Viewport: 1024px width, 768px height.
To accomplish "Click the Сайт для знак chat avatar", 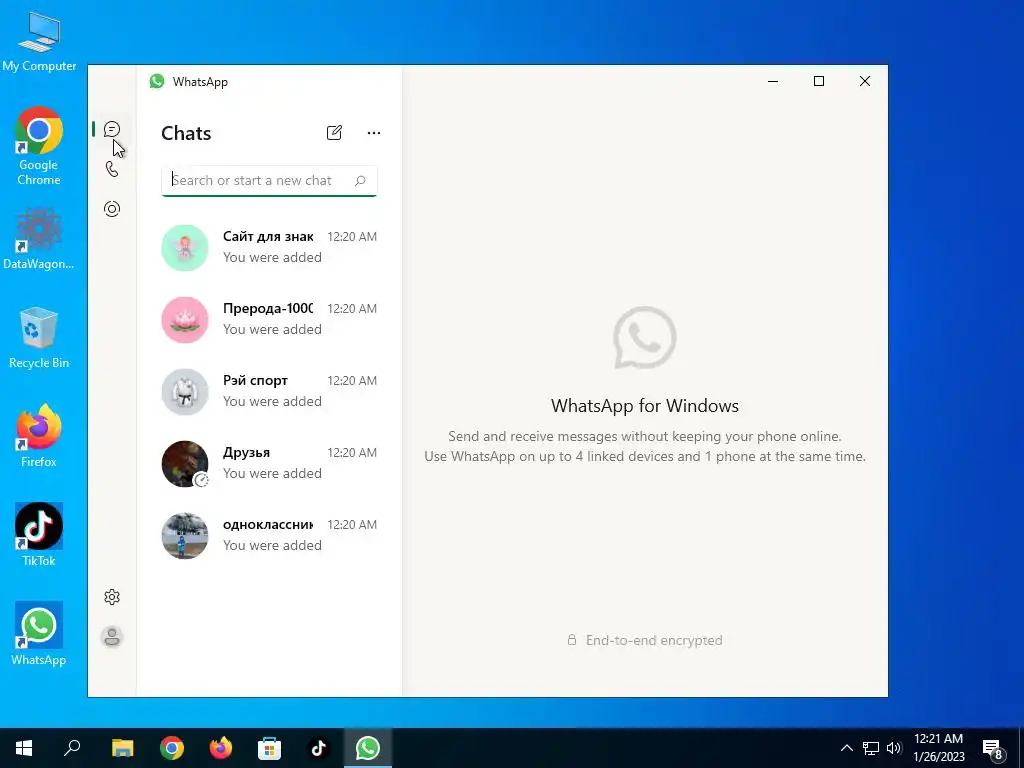I will click(185, 248).
